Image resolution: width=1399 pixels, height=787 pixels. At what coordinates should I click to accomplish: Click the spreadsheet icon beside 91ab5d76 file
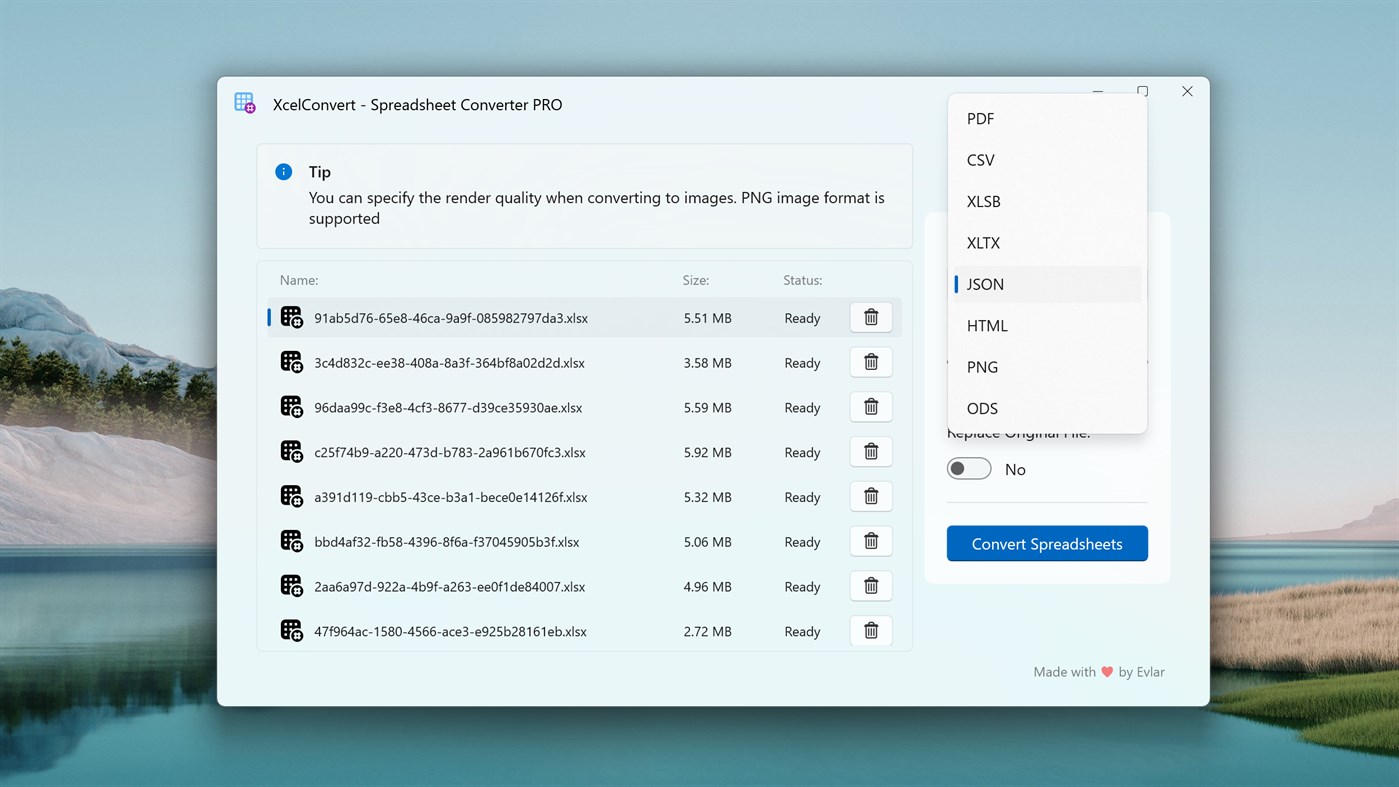(x=291, y=317)
